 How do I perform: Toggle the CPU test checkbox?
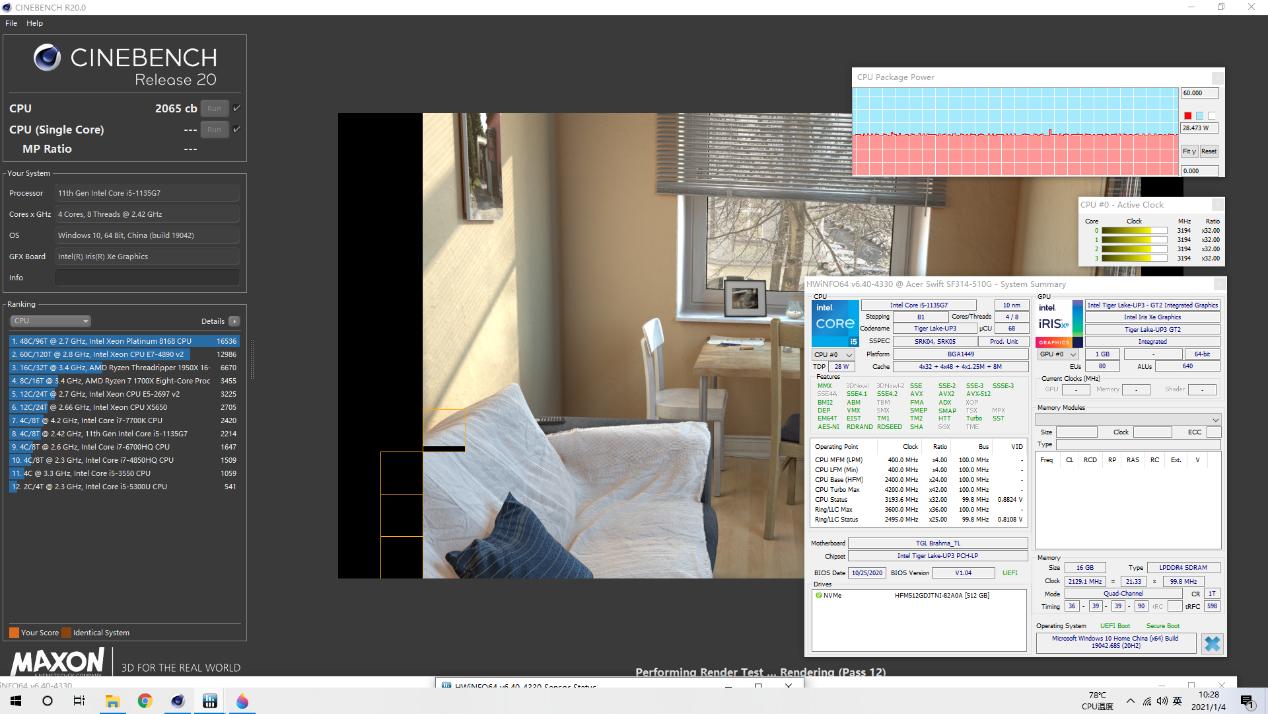[x=236, y=108]
